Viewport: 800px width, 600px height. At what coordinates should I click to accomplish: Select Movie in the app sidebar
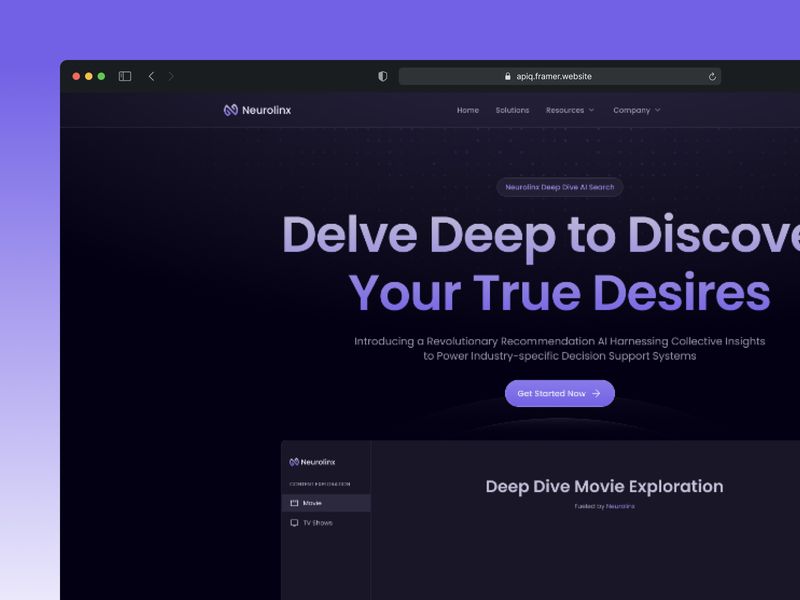coord(326,503)
